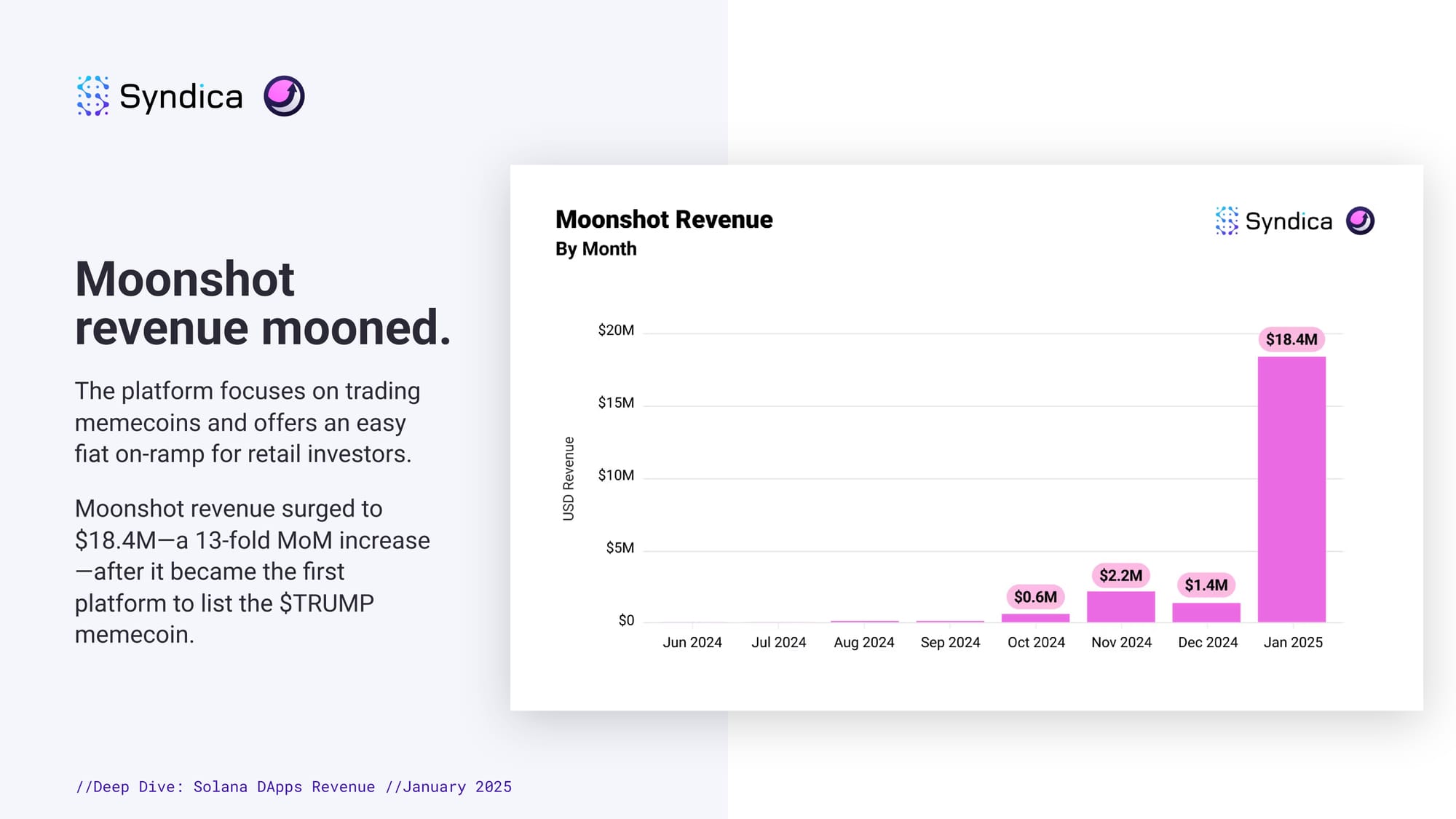Click the $18.4M value label
This screenshot has width=1456, height=819.
(x=1291, y=339)
